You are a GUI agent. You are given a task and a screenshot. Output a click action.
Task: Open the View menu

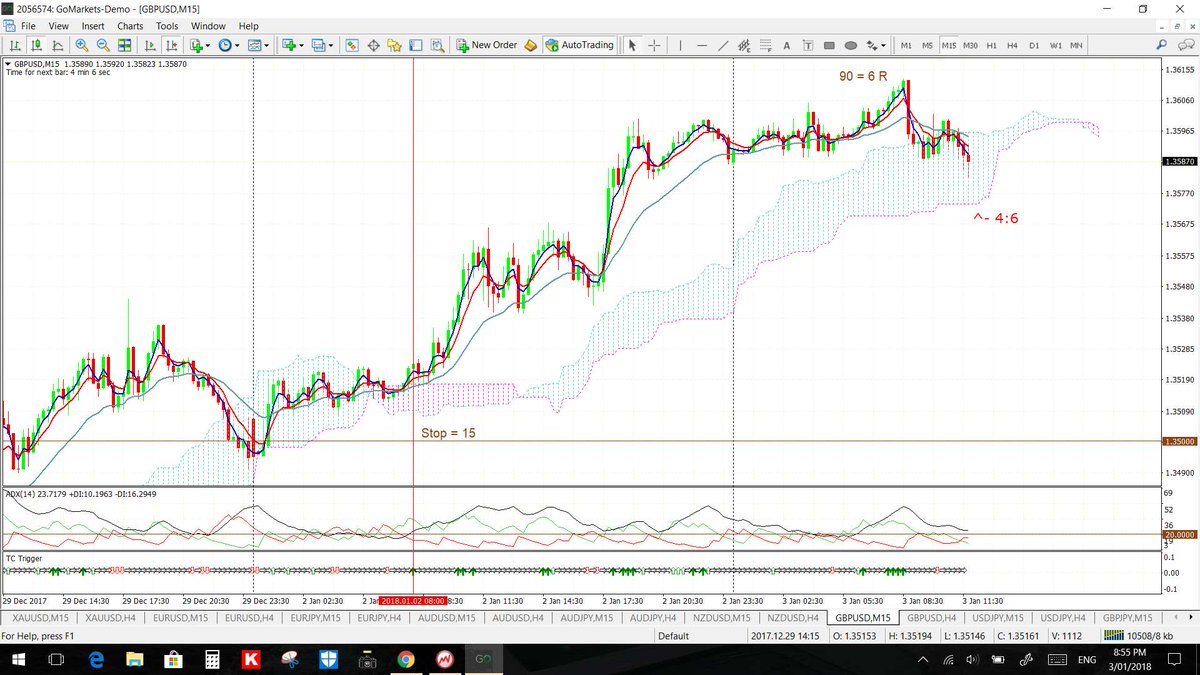(59, 26)
